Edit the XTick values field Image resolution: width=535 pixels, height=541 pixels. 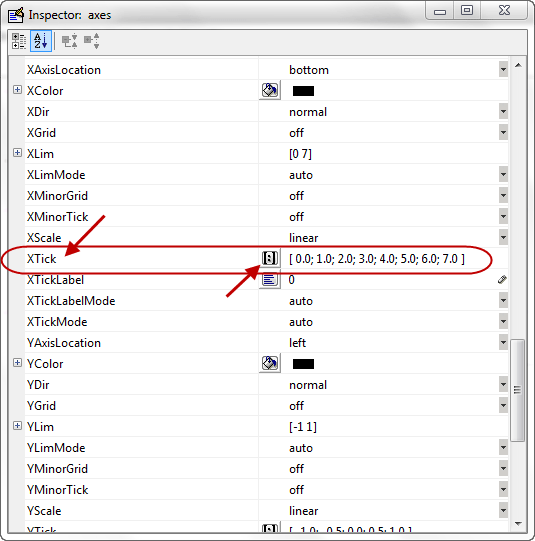tap(377, 258)
